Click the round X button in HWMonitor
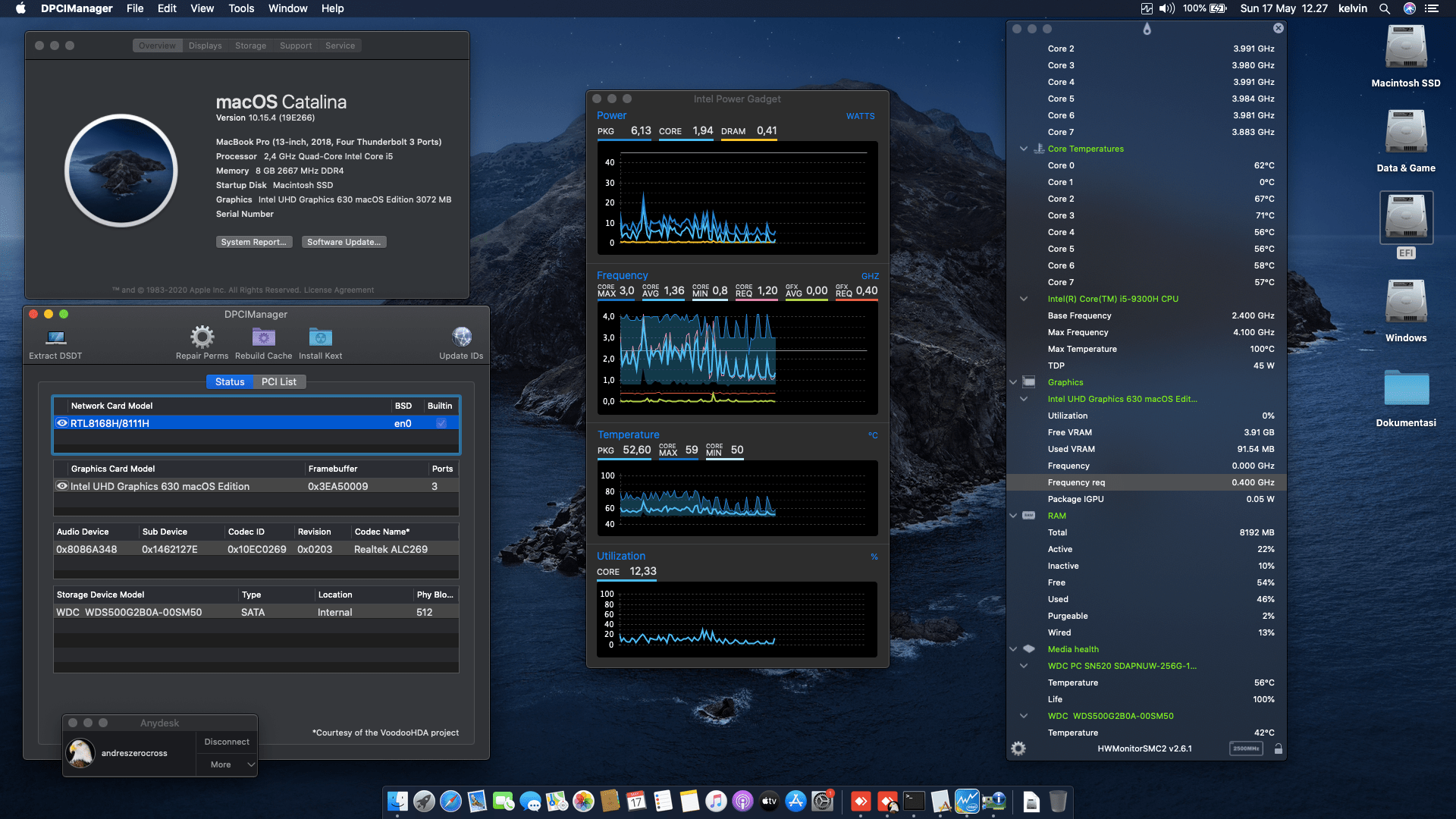Image resolution: width=1456 pixels, height=819 pixels. pos(1279,28)
